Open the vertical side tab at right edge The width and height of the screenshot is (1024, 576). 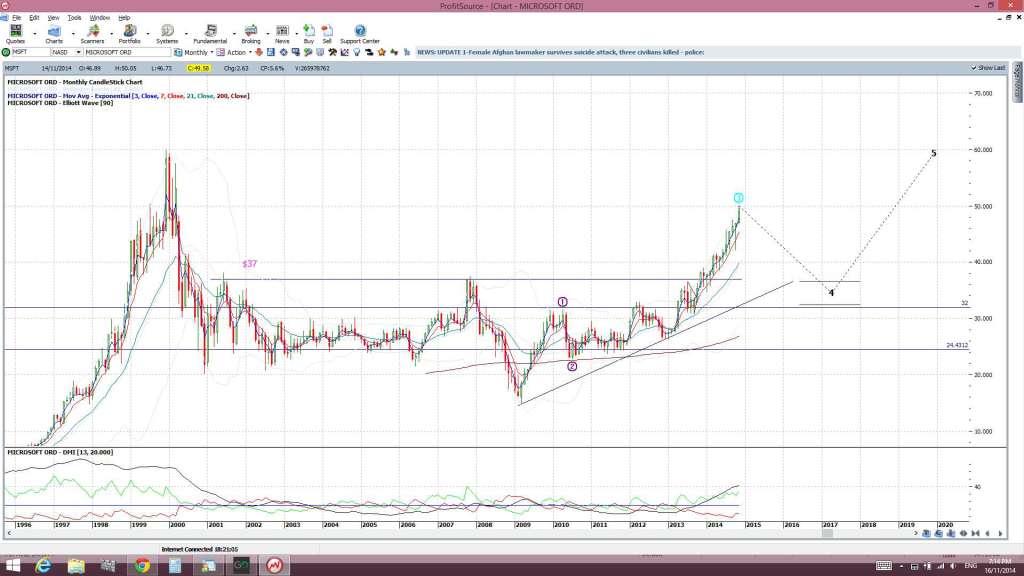click(x=1017, y=82)
